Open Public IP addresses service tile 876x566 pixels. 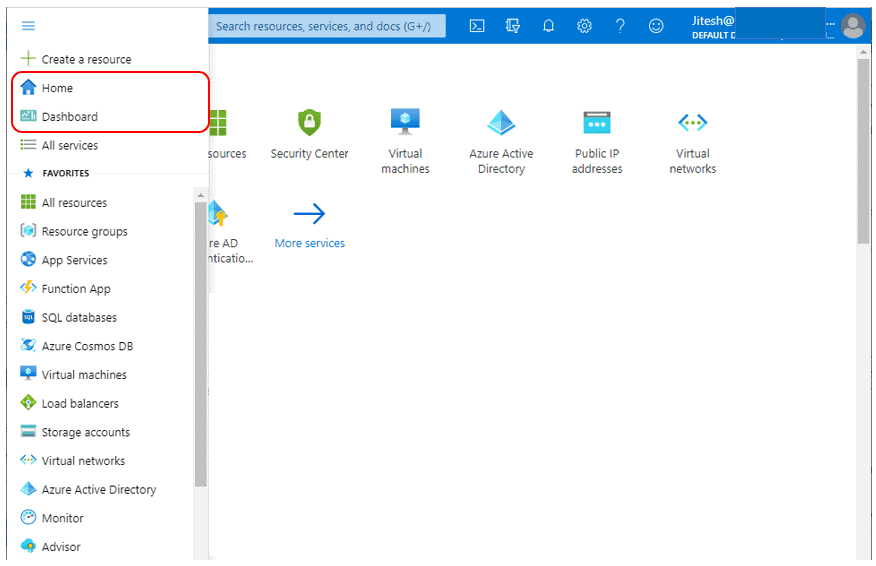coord(597,141)
